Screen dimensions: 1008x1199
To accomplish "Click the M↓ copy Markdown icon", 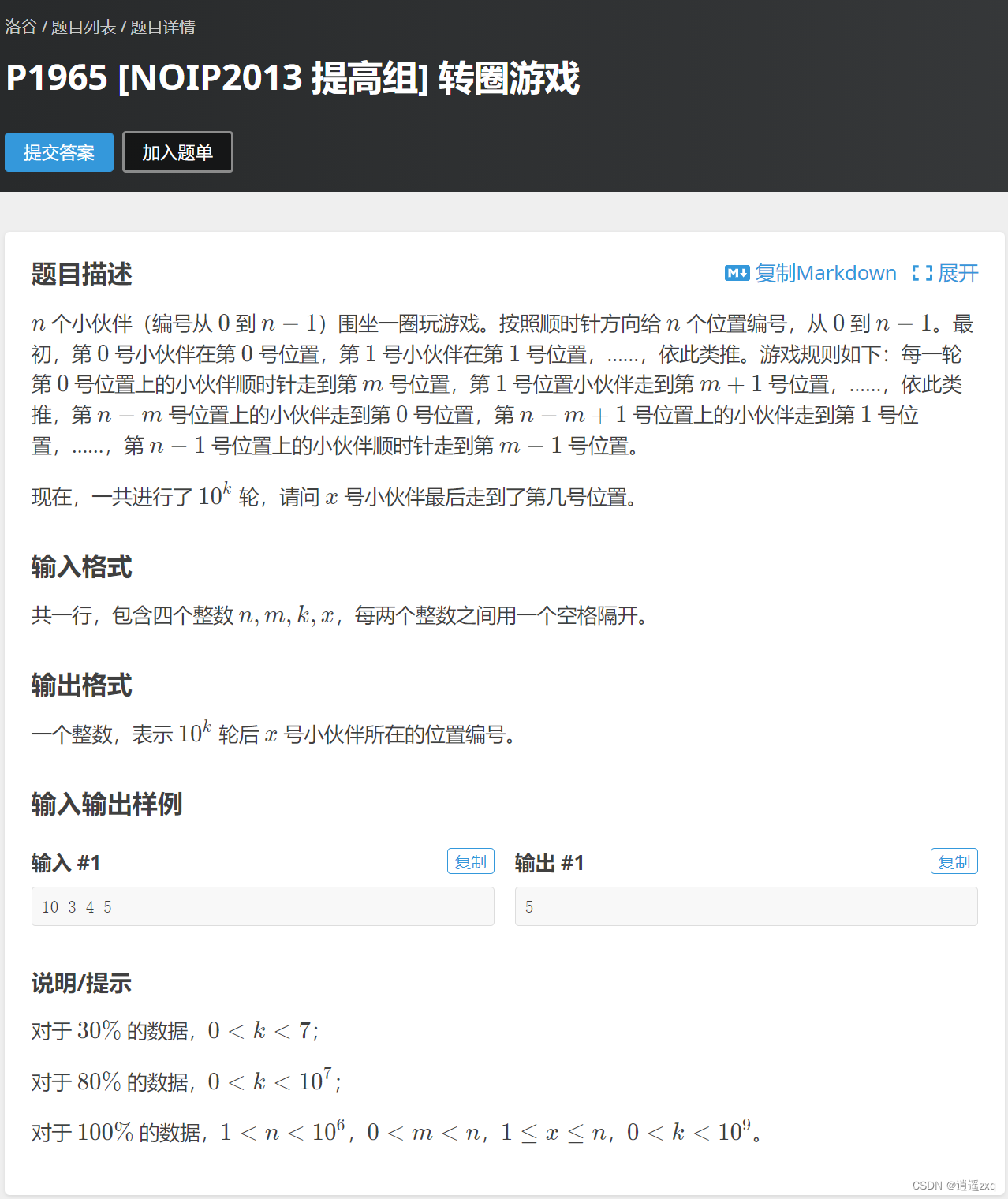I will [x=737, y=273].
